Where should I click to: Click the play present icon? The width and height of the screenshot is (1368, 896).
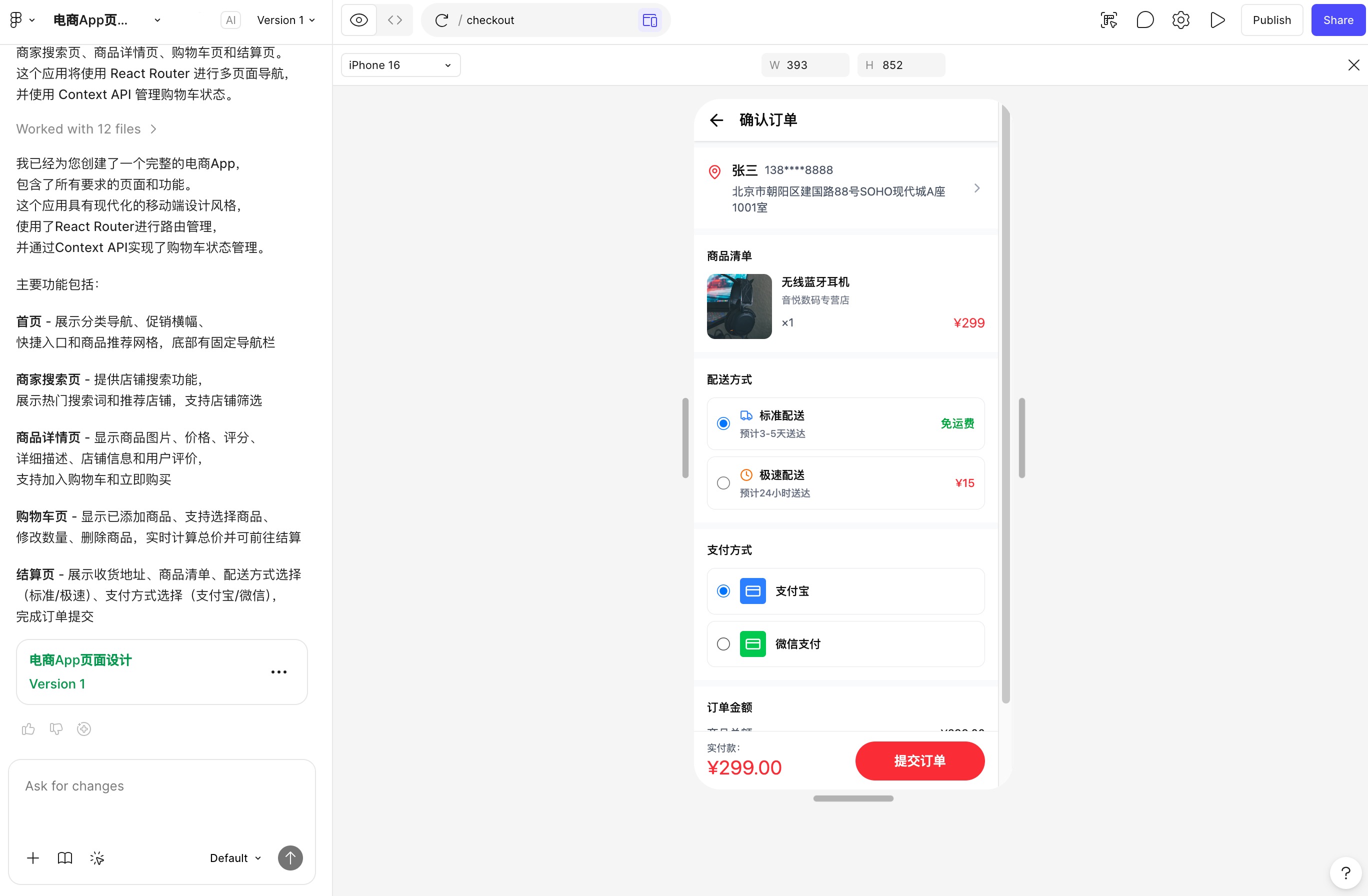coord(1217,20)
